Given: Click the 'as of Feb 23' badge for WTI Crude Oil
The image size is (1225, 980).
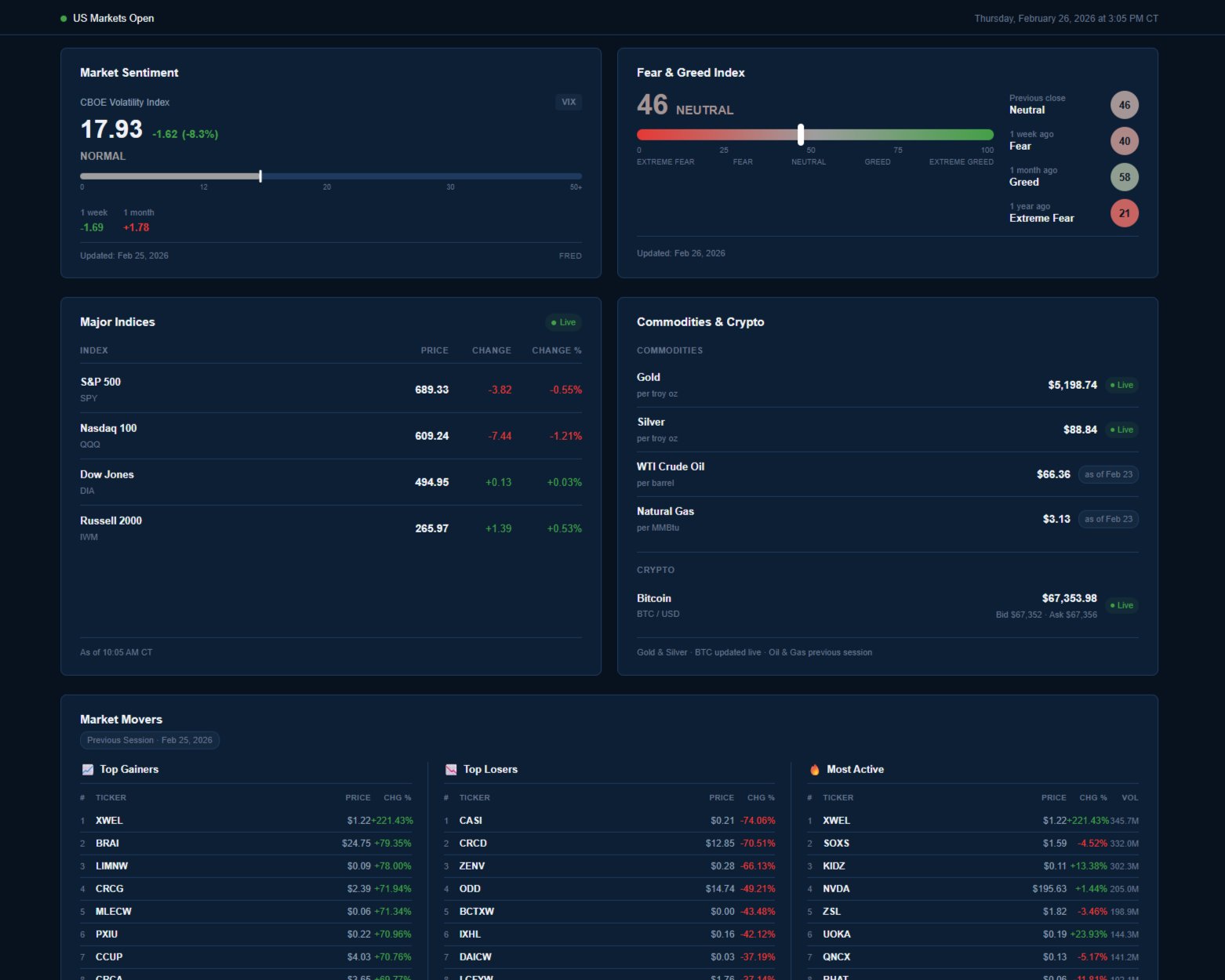Looking at the screenshot, I should click(x=1107, y=474).
